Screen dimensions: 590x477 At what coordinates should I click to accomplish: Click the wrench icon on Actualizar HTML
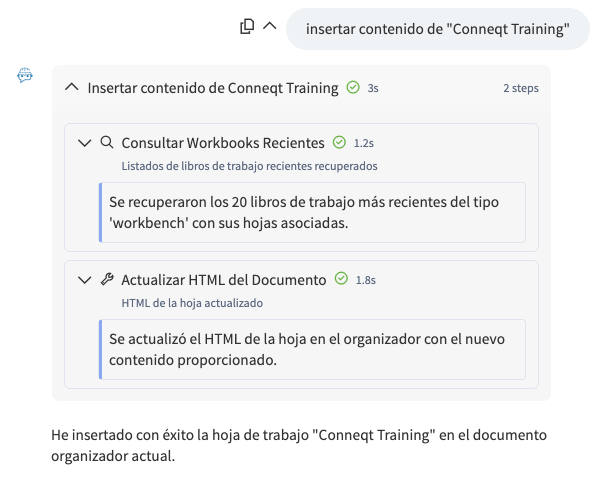click(x=107, y=280)
